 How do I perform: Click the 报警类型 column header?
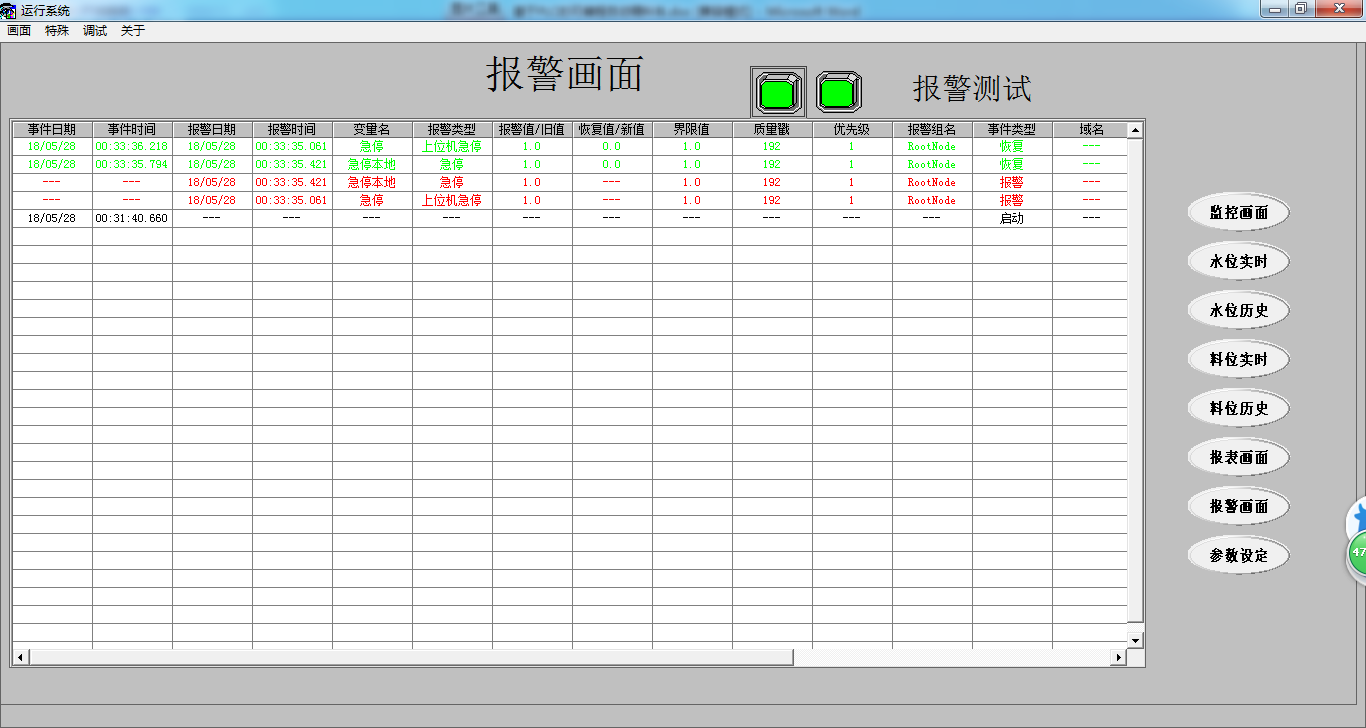[452, 130]
